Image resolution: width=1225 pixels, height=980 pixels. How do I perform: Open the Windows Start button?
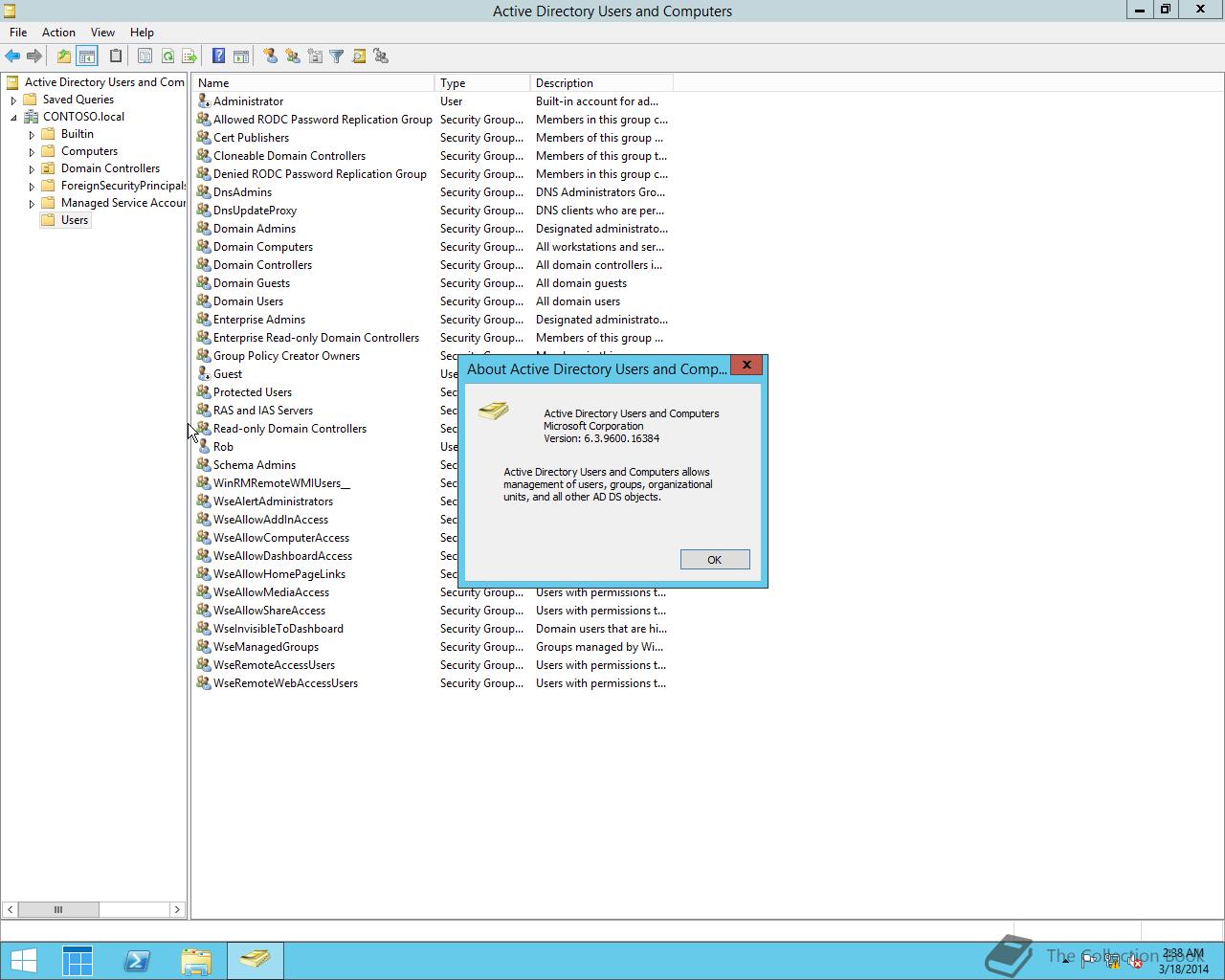(x=23, y=960)
